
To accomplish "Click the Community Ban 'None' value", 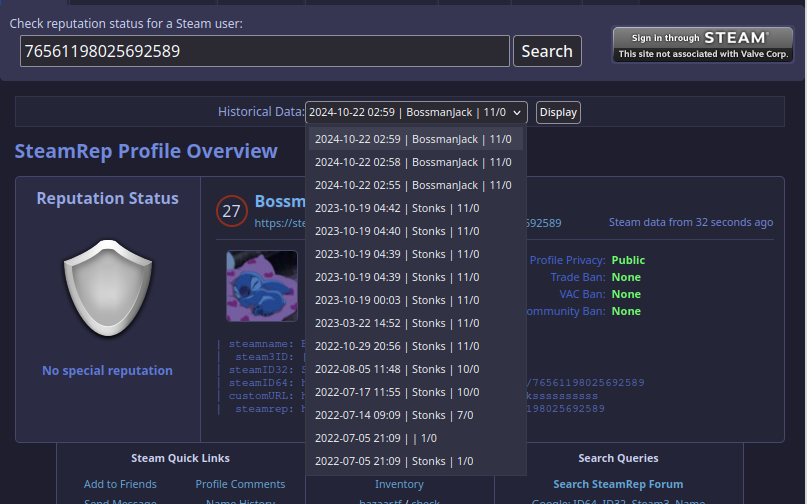I will pos(626,311).
